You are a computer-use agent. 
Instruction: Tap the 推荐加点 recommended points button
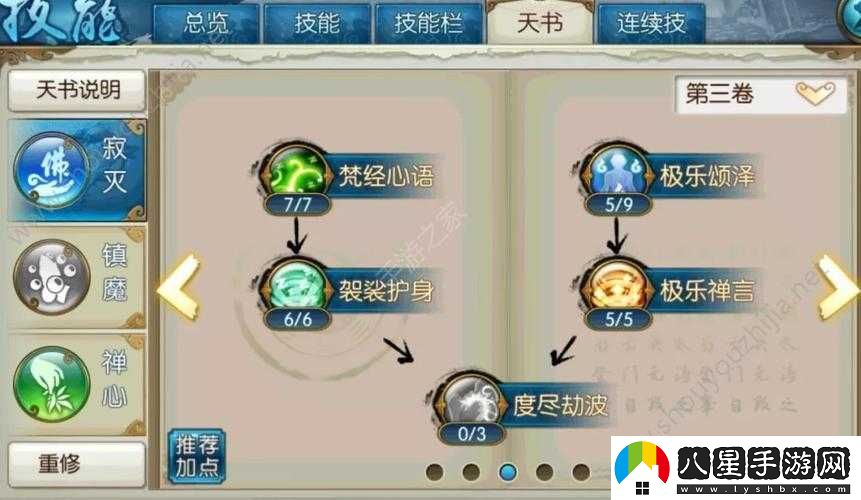197,457
